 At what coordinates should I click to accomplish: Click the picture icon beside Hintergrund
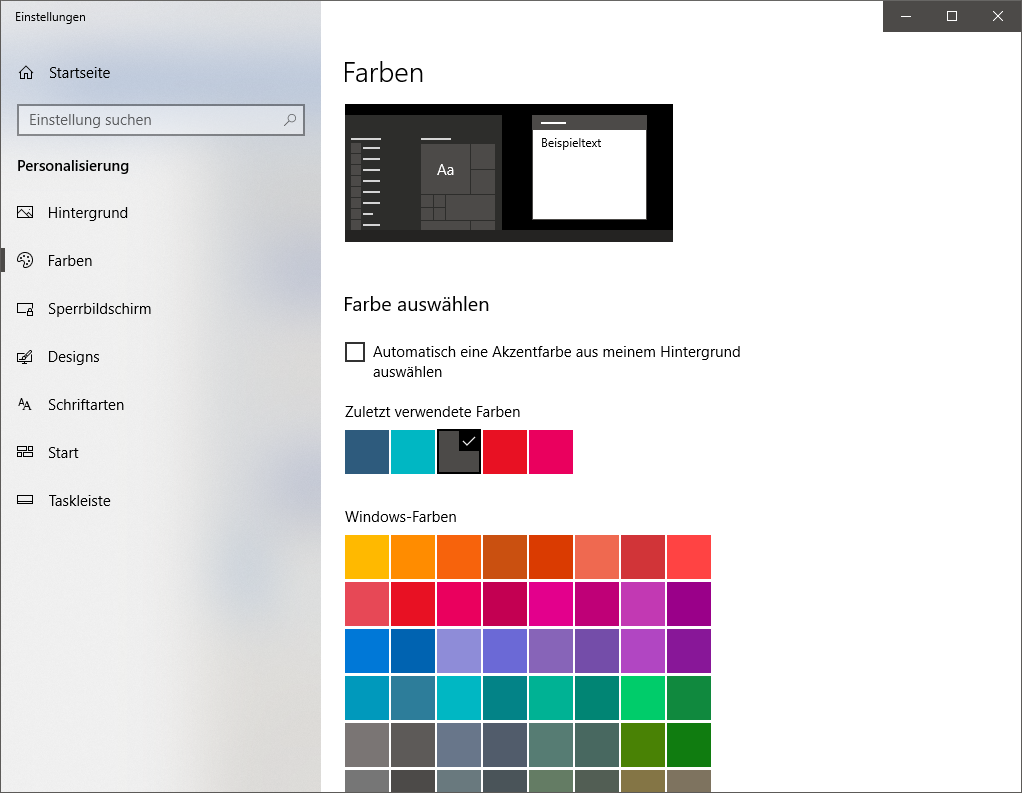click(25, 212)
